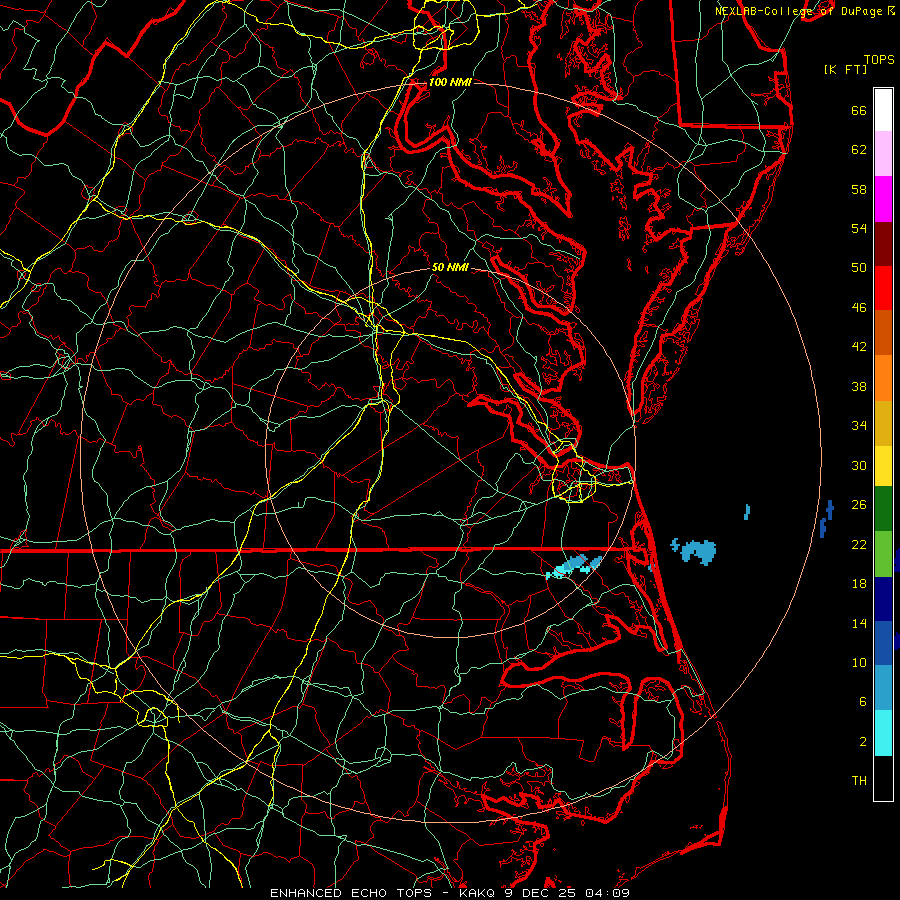Click the '9 DEC 25' date text
This screenshot has width=900, height=900.
coord(540,893)
